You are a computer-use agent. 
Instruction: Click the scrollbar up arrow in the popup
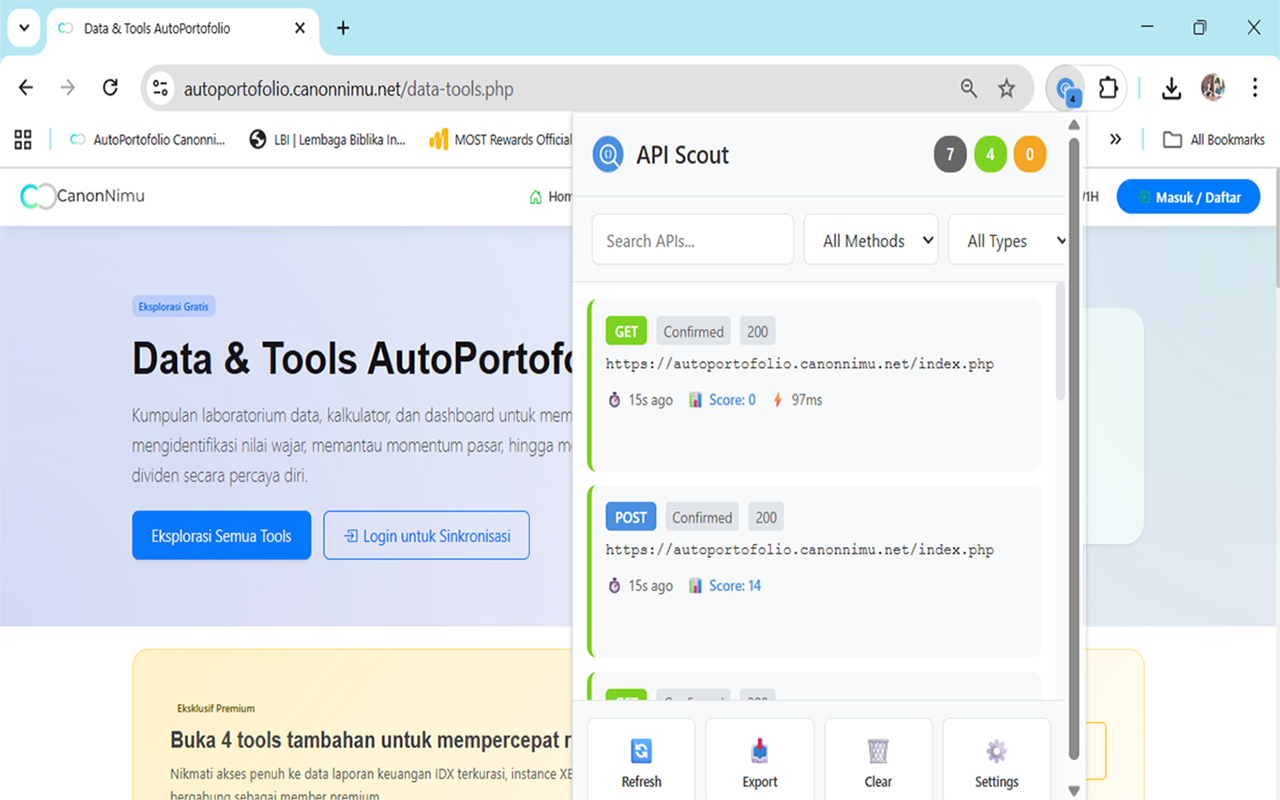pyautogui.click(x=1074, y=124)
